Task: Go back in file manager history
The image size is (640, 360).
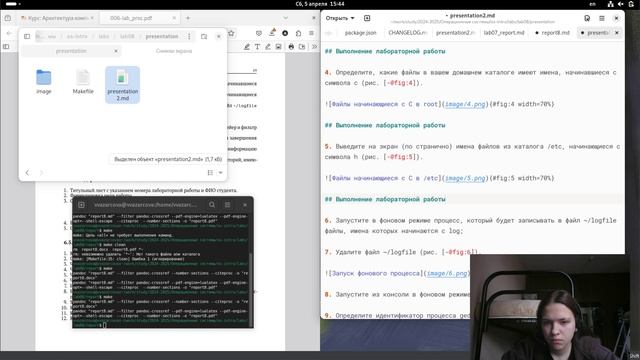Action: point(27,173)
